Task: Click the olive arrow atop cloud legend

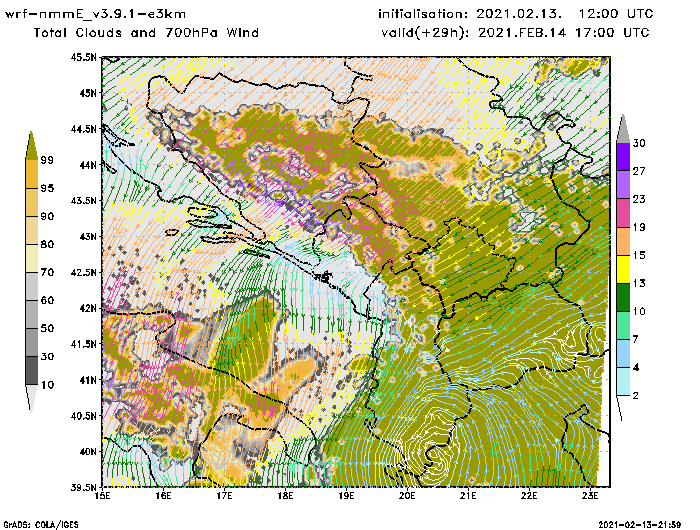Action: coord(32,146)
